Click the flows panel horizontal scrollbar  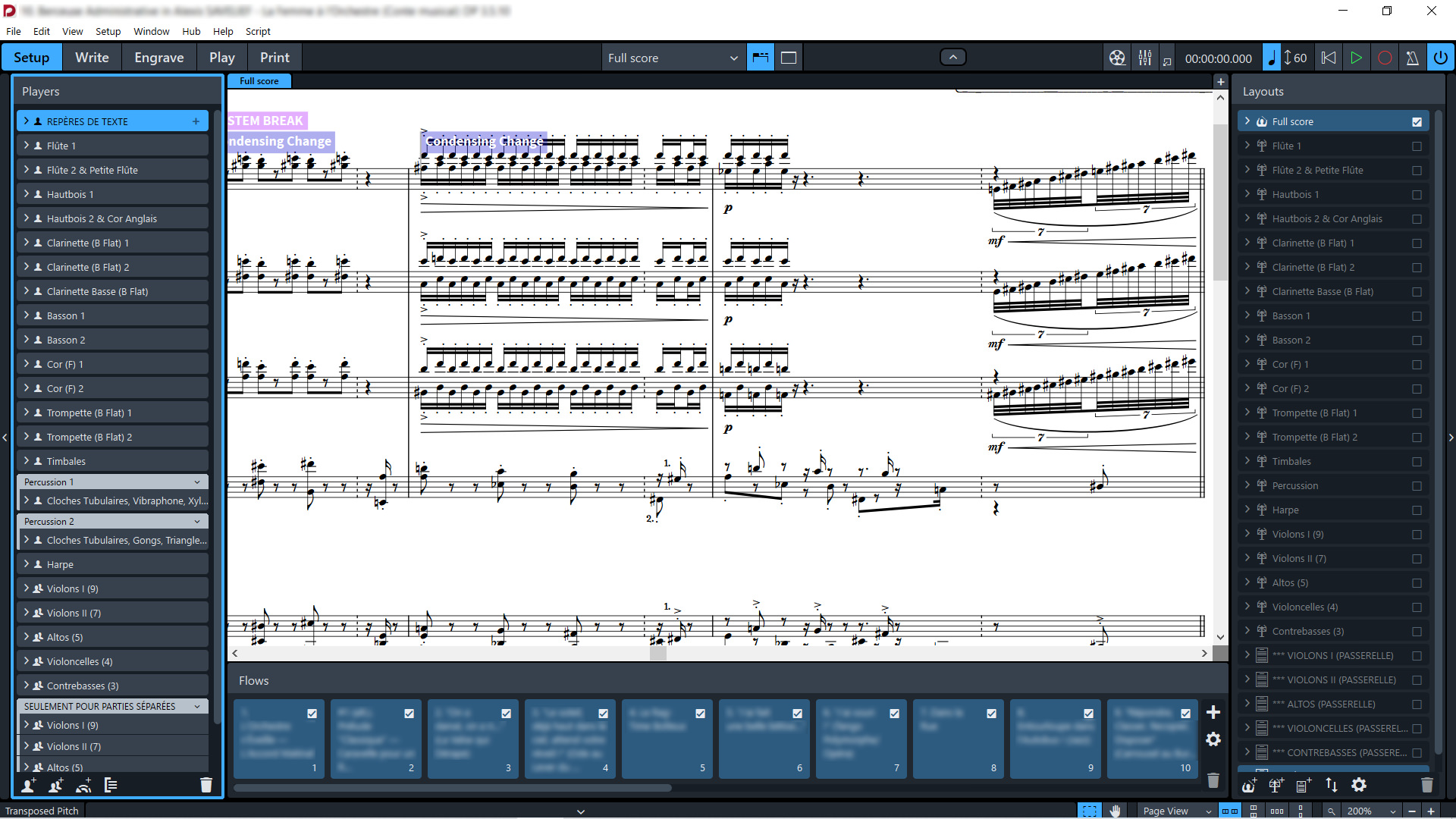click(x=453, y=788)
